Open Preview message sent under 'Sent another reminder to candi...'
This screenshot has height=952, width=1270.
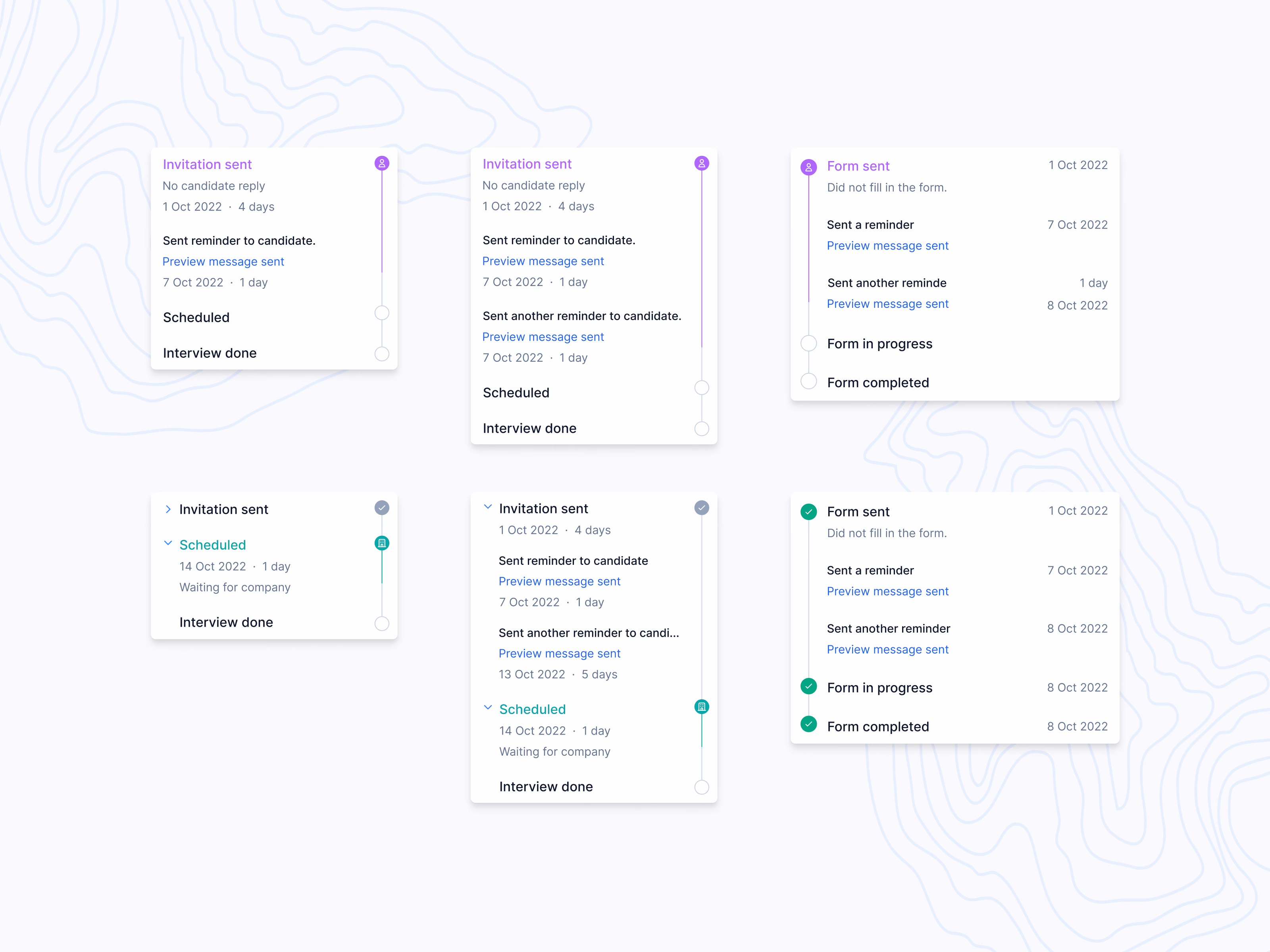pos(559,654)
